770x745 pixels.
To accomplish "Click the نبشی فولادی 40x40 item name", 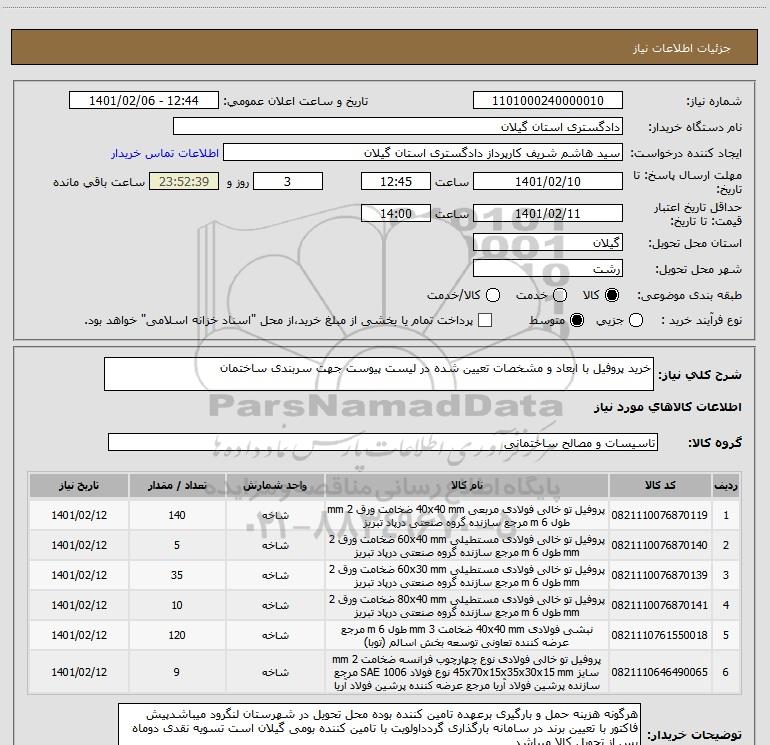I will click(x=467, y=635).
